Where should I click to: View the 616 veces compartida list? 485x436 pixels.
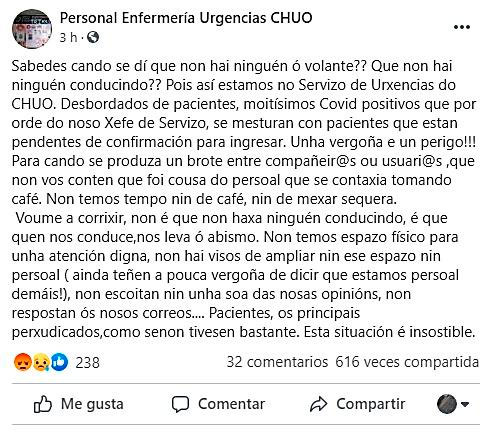[x=407, y=362]
